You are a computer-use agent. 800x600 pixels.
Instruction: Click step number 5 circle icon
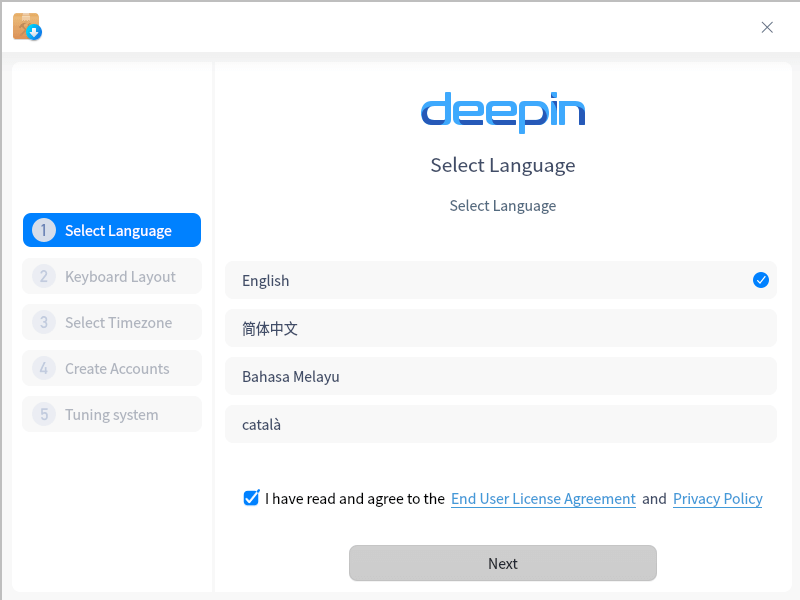44,414
